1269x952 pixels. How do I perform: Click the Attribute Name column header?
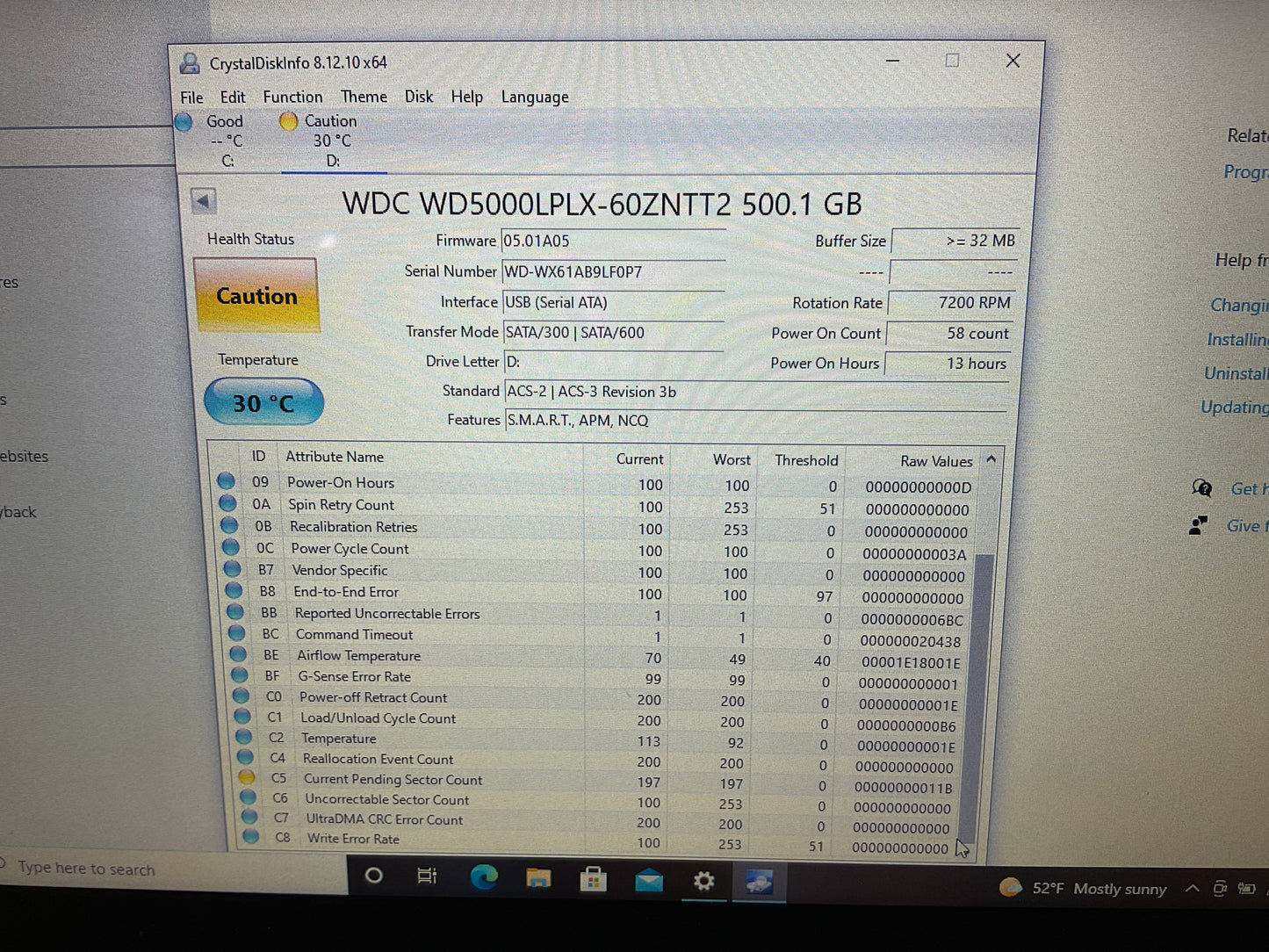(x=335, y=457)
